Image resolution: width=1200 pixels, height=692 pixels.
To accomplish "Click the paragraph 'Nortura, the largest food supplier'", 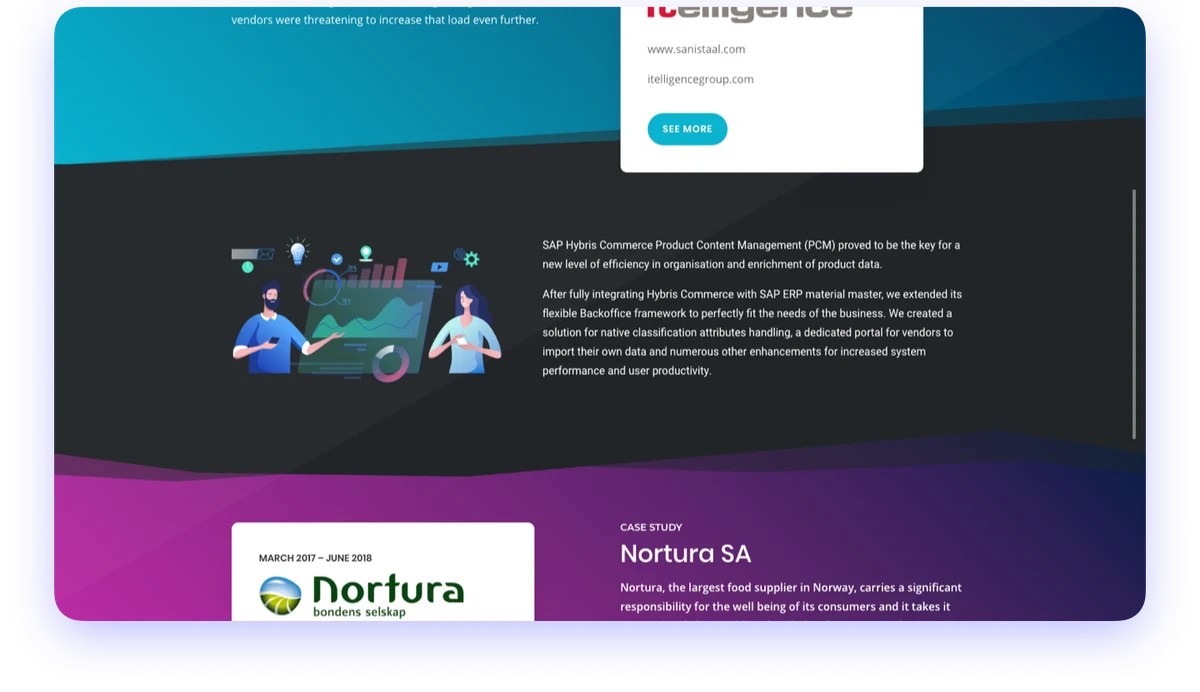I will pyautogui.click(x=790, y=600).
